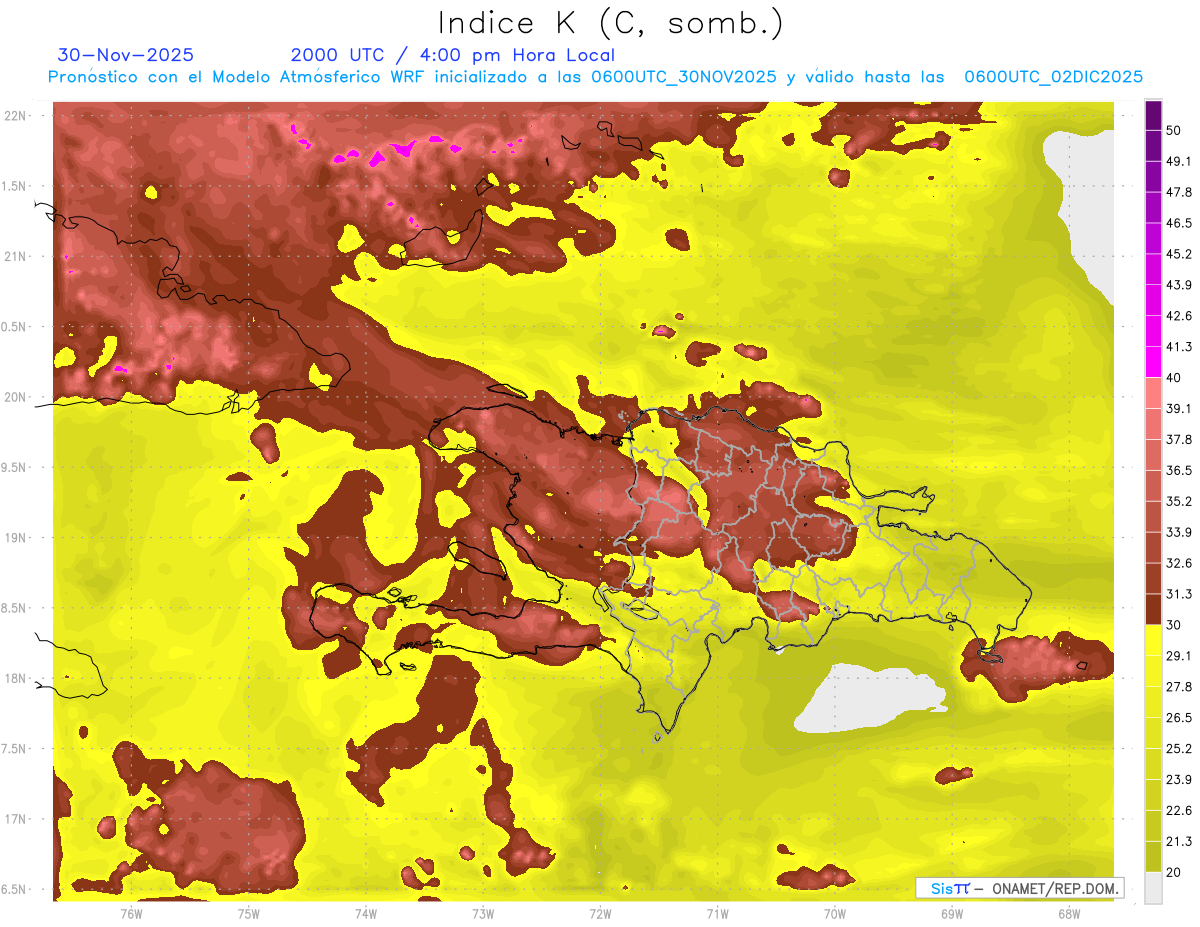Click the latitude label '22N'
This screenshot has height=927, width=1200.
[x=15, y=116]
